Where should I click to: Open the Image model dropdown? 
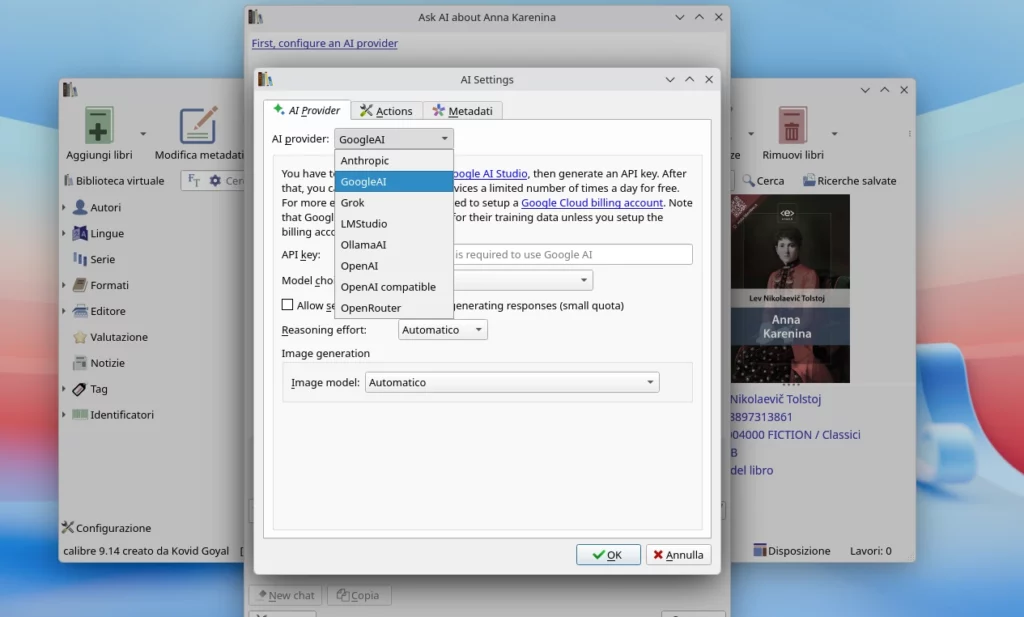click(512, 383)
